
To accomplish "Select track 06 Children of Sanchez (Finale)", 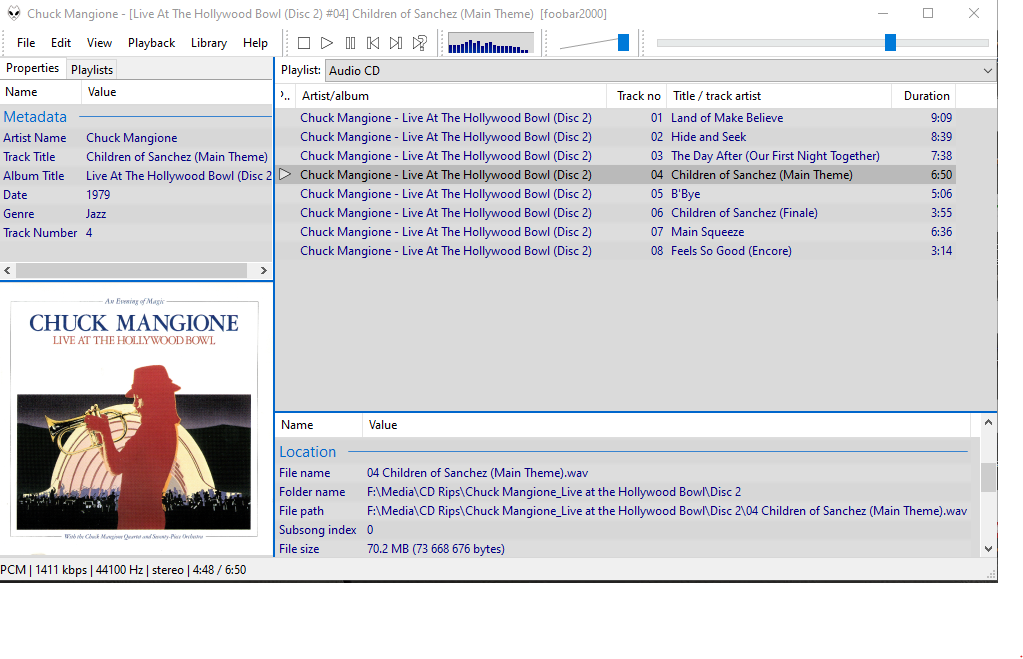I will 616,212.
